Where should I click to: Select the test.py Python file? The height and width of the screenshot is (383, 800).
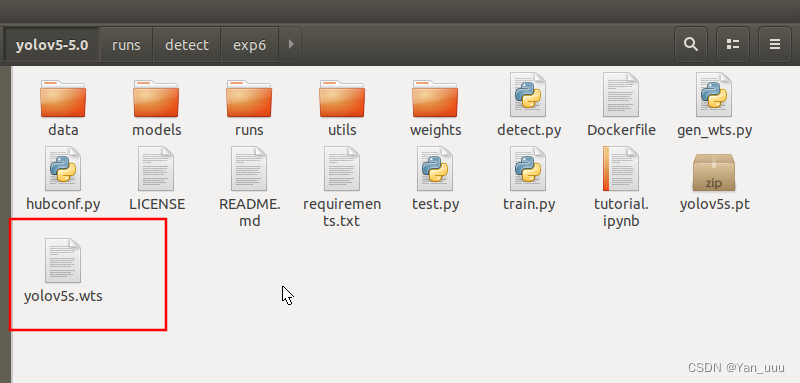(x=435, y=169)
